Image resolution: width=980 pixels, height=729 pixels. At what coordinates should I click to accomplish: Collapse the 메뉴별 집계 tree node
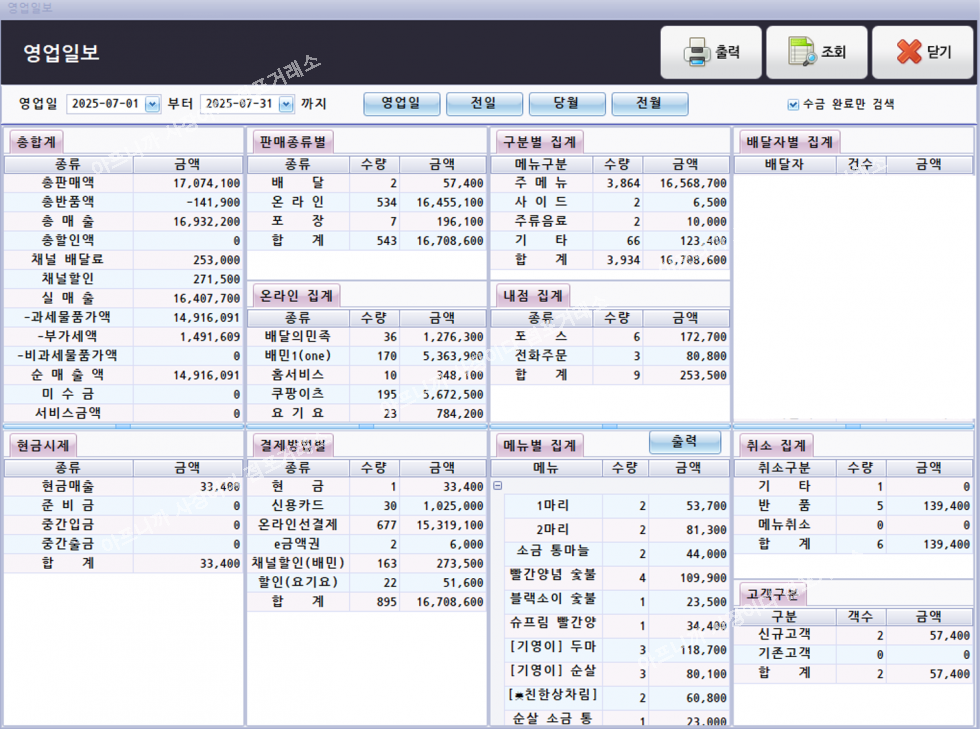(497, 486)
